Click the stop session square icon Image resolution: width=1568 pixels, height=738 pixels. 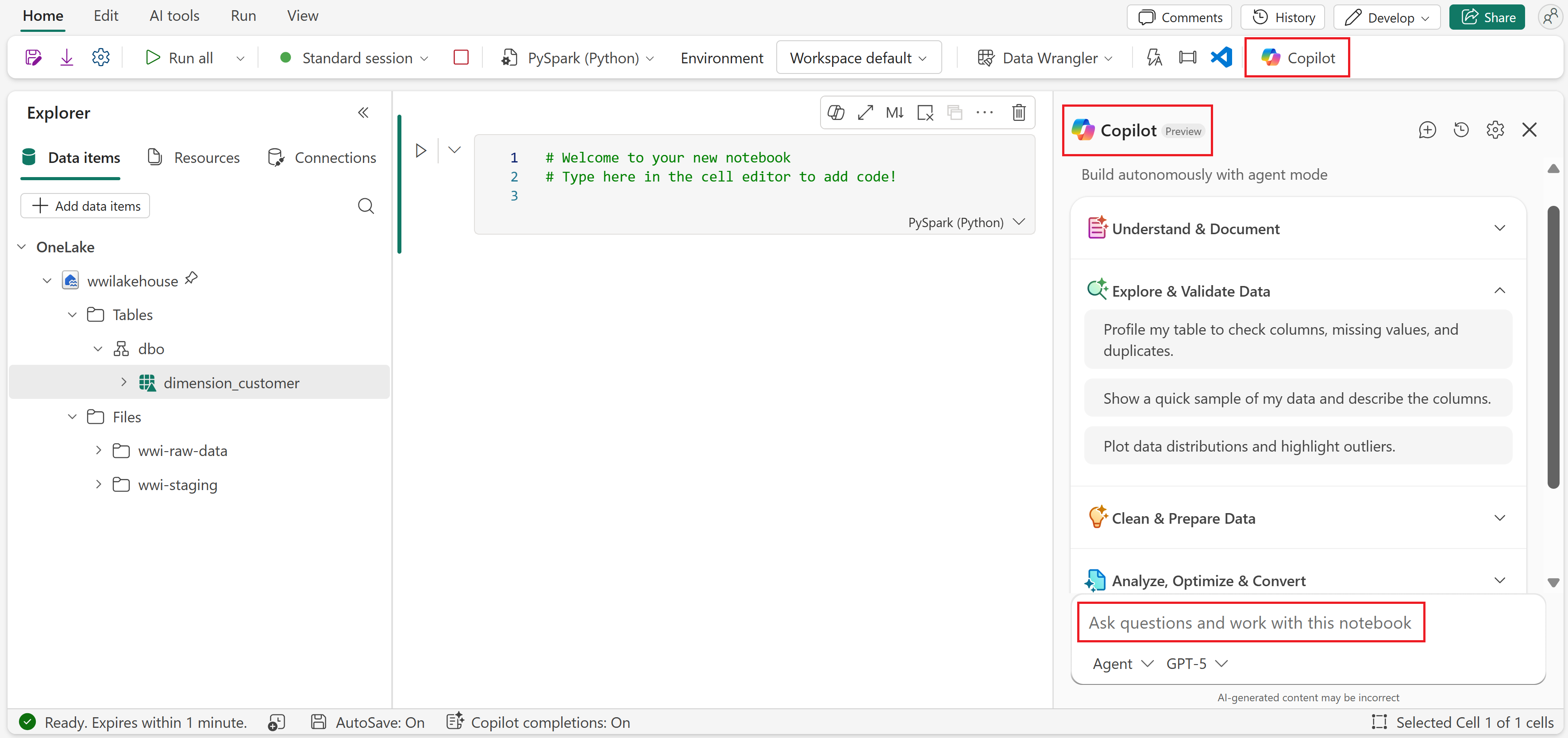[461, 58]
